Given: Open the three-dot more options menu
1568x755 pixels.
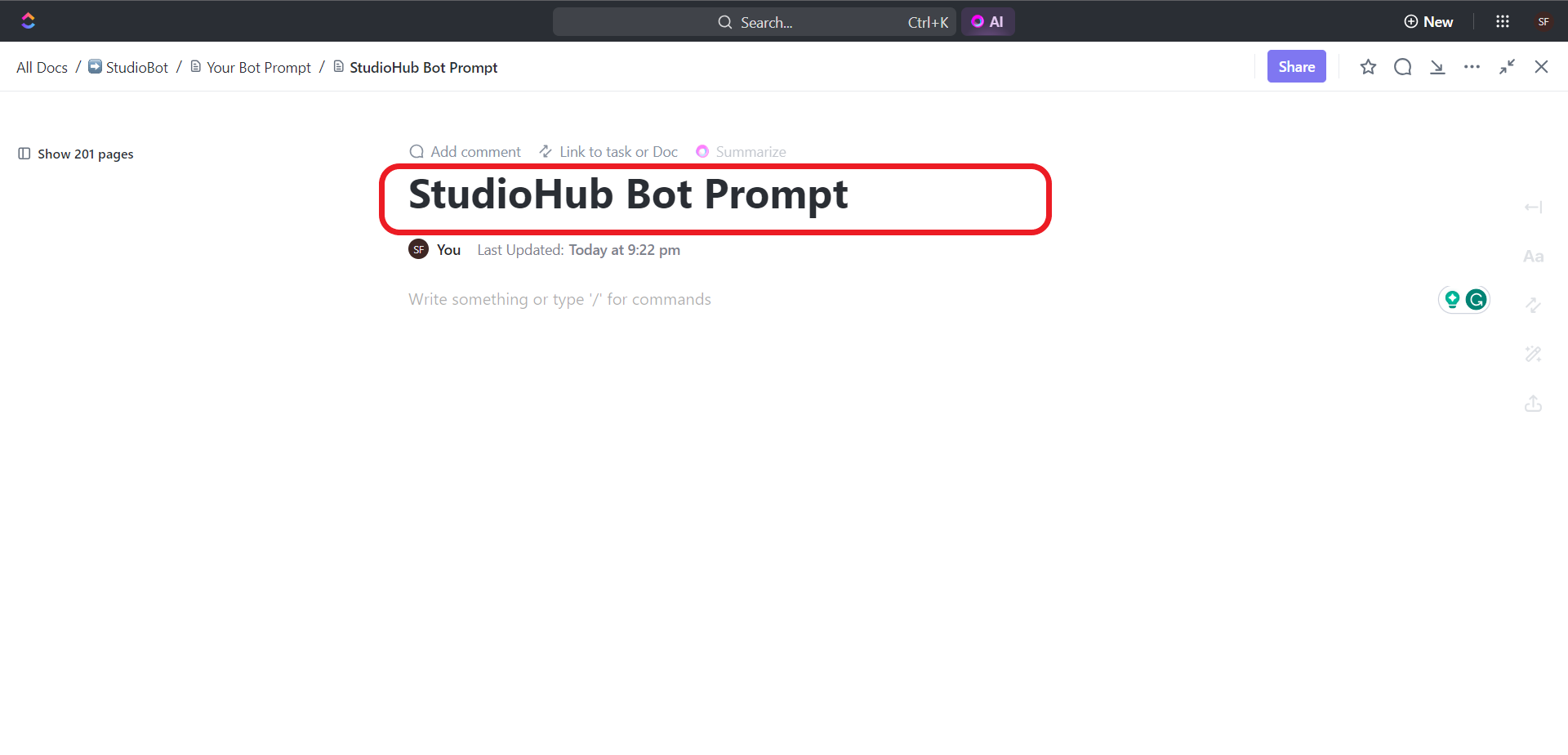Looking at the screenshot, I should click(1472, 67).
